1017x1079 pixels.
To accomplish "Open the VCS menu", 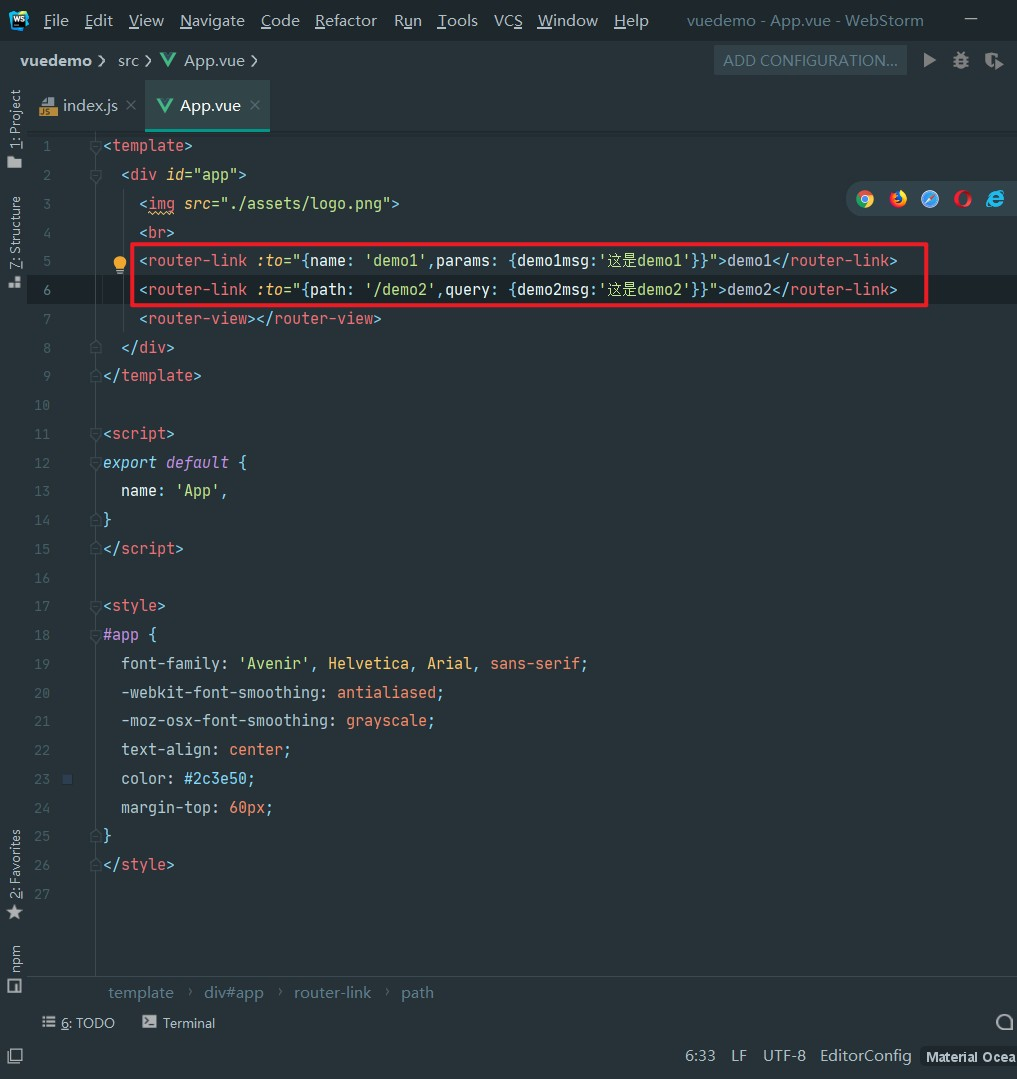I will (x=508, y=21).
